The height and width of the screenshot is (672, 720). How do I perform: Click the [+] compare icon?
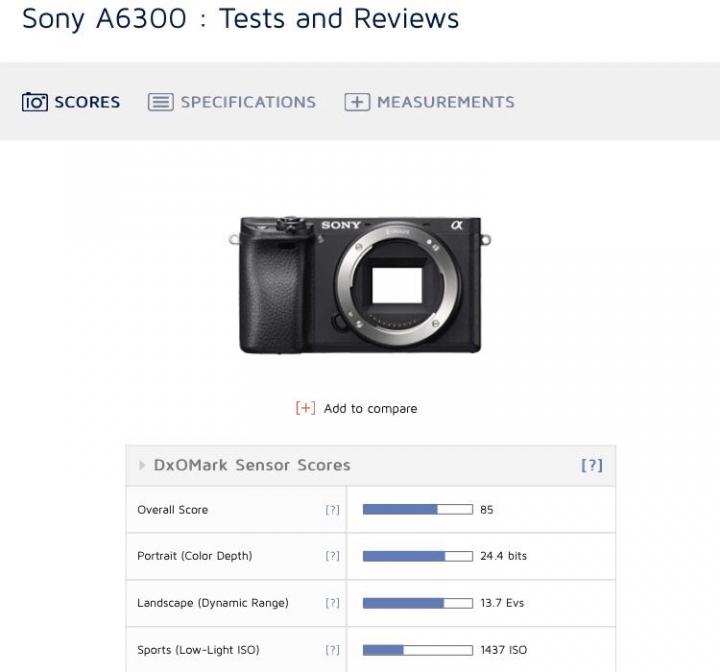click(305, 408)
